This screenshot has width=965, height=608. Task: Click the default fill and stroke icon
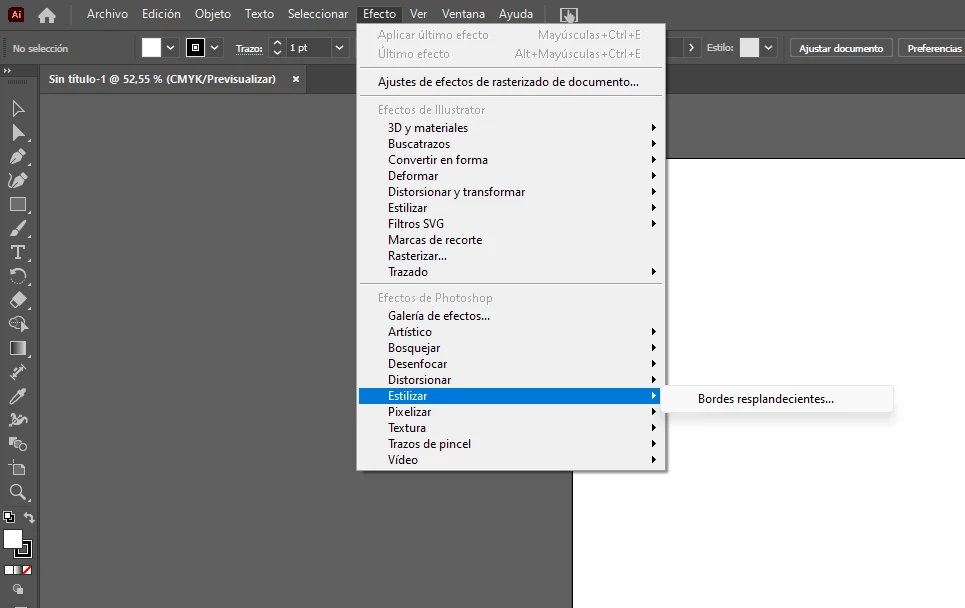(9, 517)
